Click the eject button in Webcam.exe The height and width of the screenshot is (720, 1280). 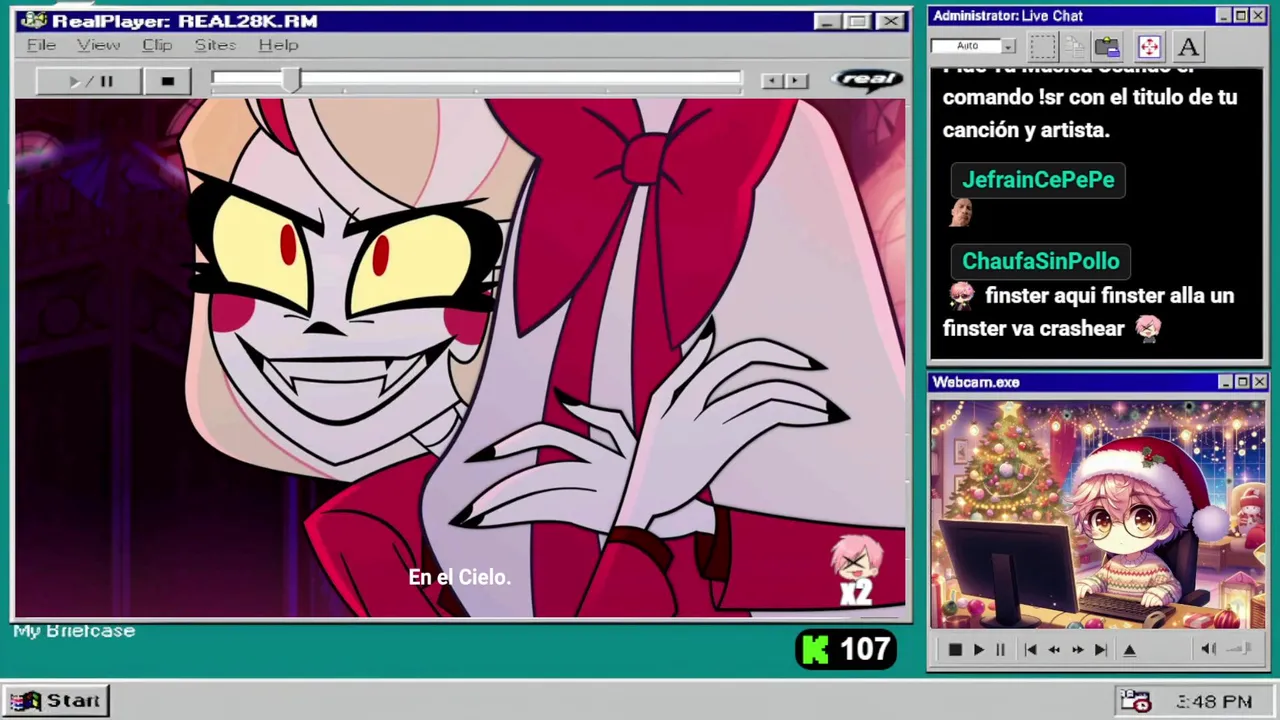[1130, 650]
